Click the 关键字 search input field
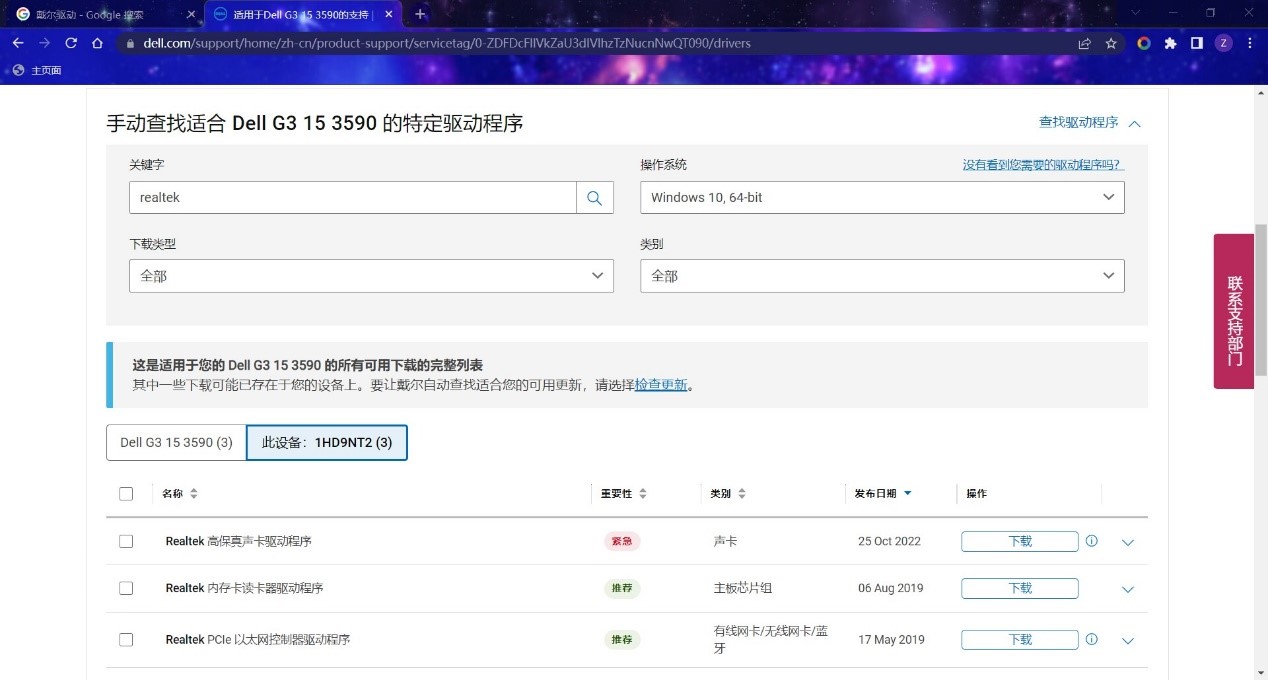Screen dimensions: 1268x680 click(x=352, y=198)
